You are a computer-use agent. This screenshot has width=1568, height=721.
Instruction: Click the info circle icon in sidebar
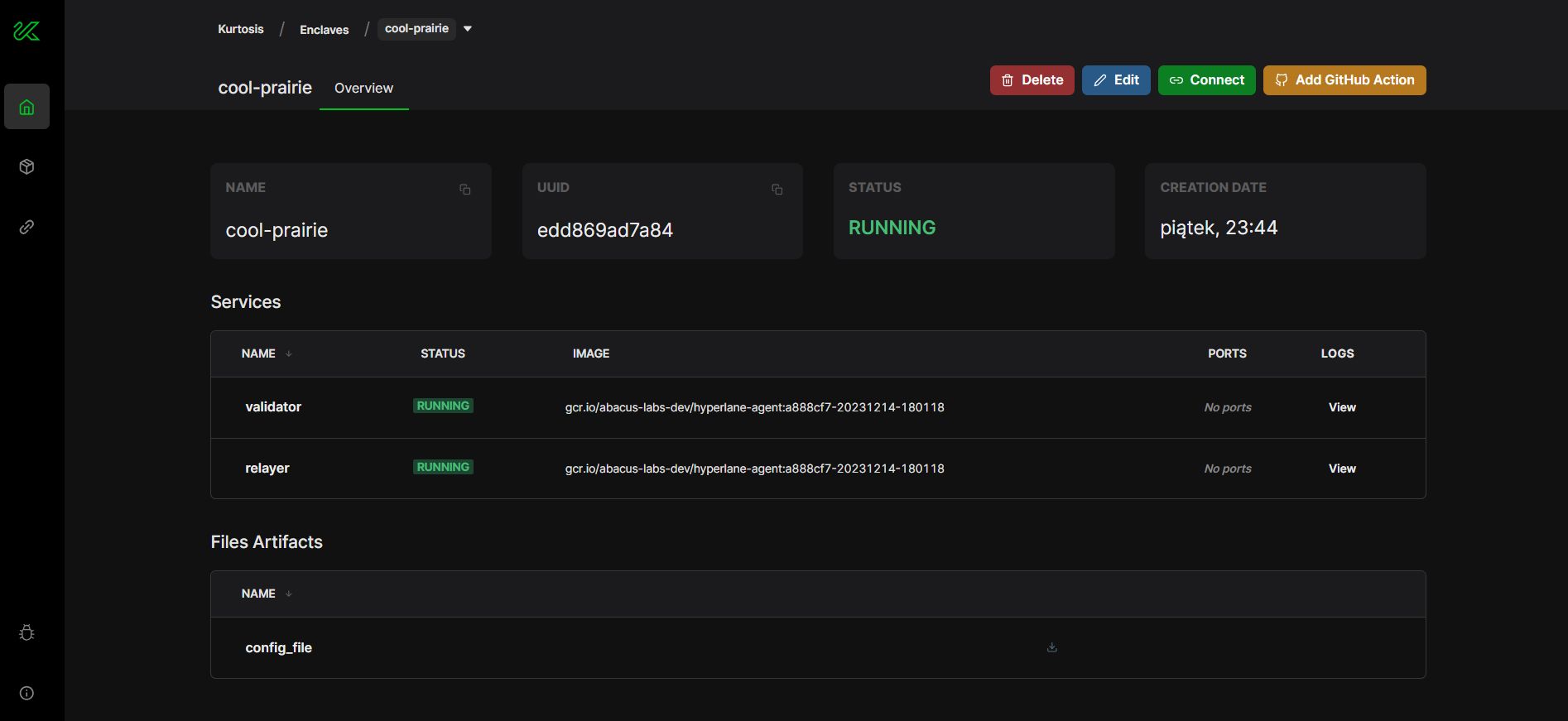[x=26, y=693]
